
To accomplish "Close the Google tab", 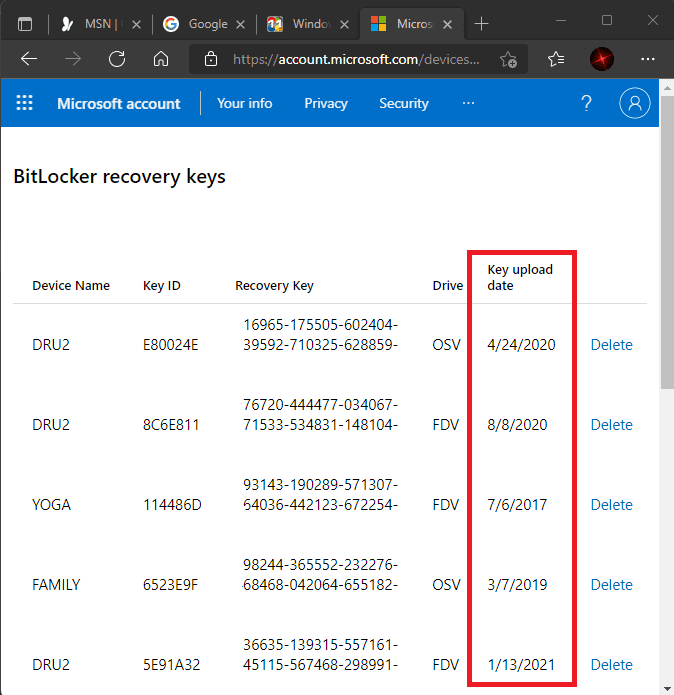I will (x=241, y=24).
